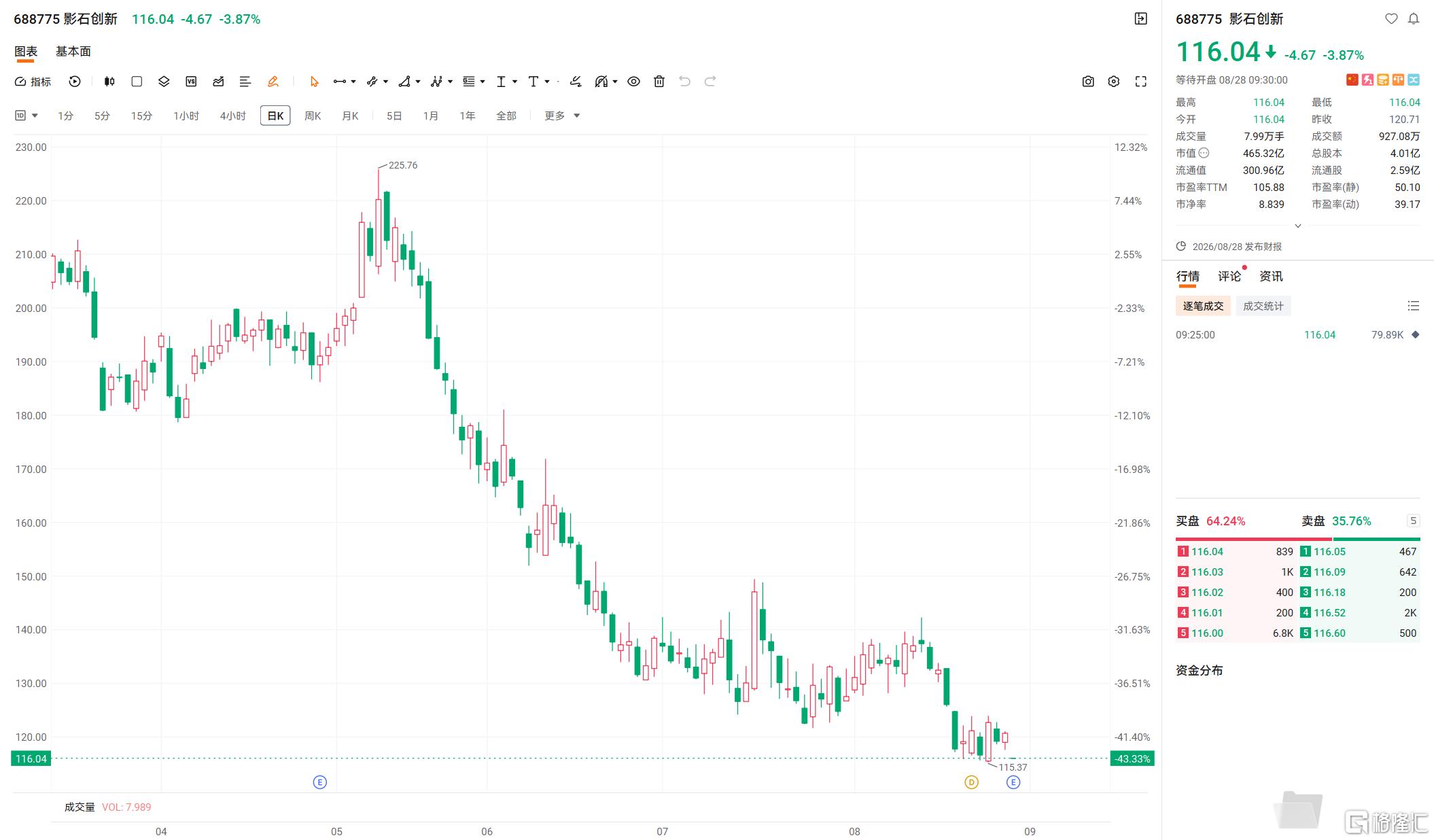Viewport: 1434px width, 840px height.
Task: Open the VS compare stocks tool
Action: click(191, 82)
